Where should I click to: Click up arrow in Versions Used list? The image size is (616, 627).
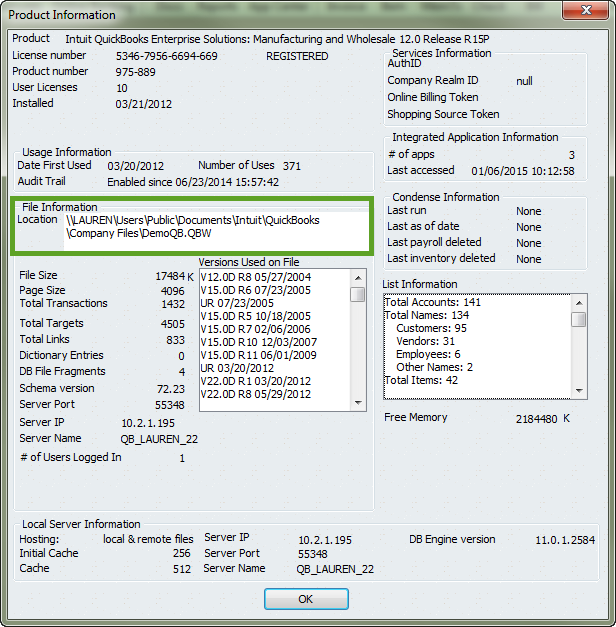pyautogui.click(x=358, y=278)
